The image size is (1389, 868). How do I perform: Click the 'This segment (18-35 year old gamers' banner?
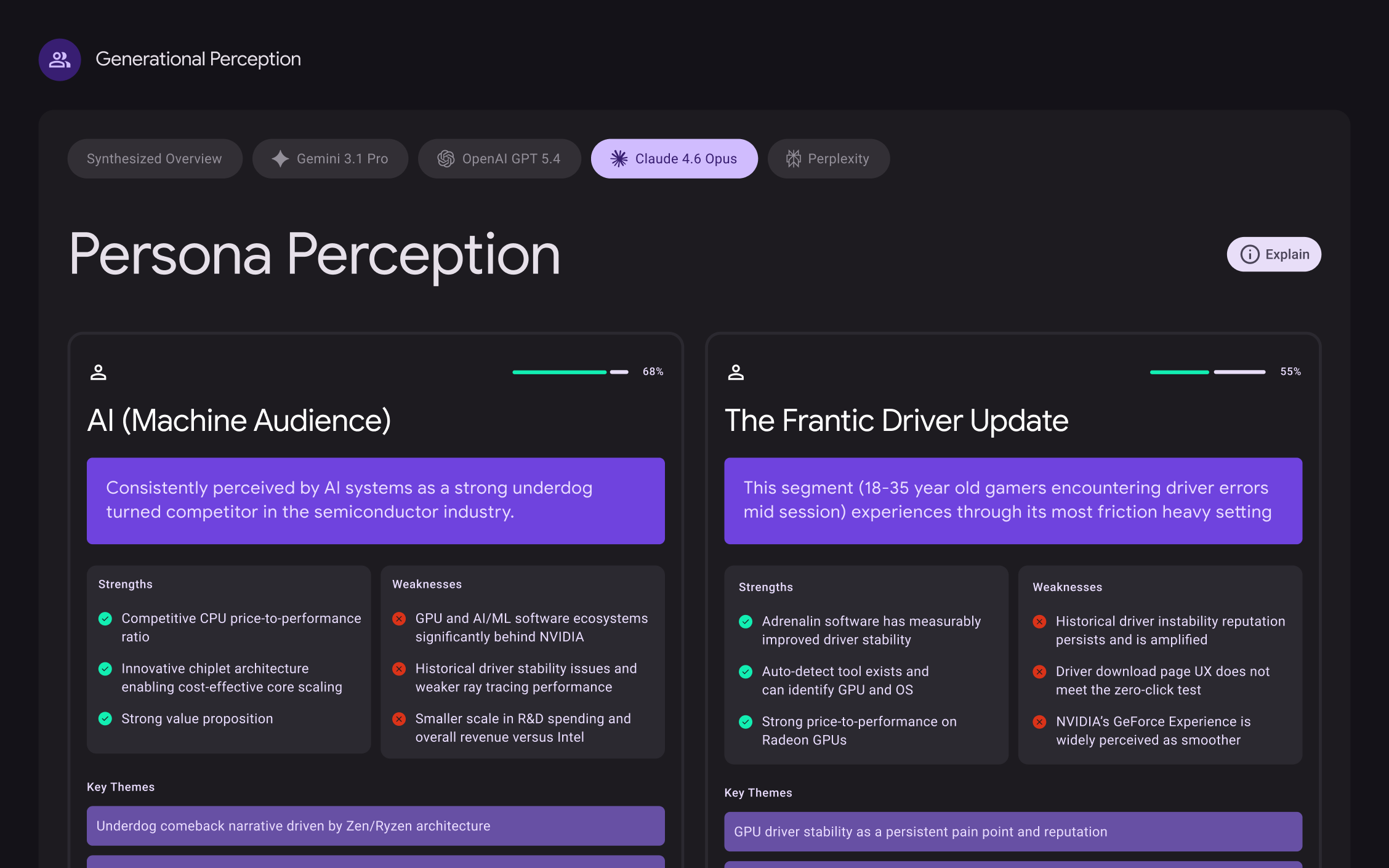click(x=1013, y=500)
